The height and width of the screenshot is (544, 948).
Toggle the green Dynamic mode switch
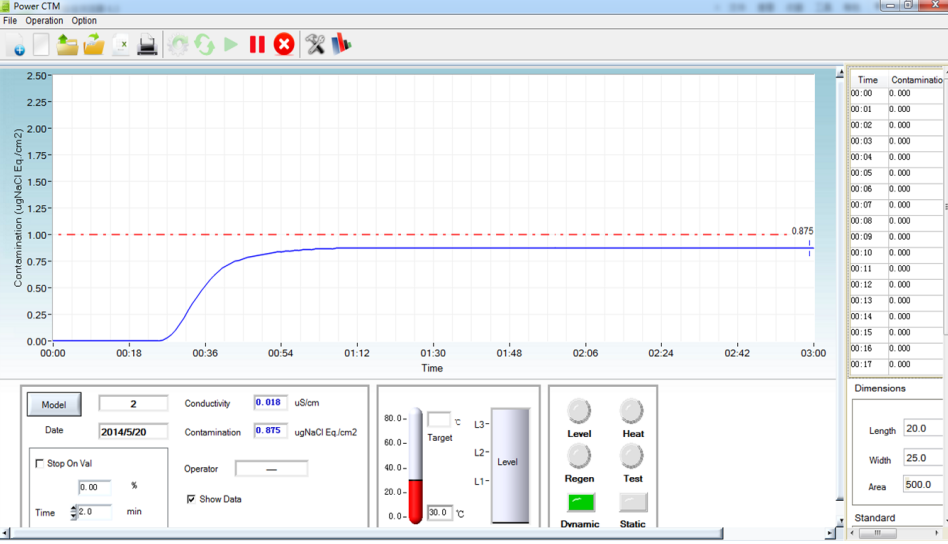[580, 502]
